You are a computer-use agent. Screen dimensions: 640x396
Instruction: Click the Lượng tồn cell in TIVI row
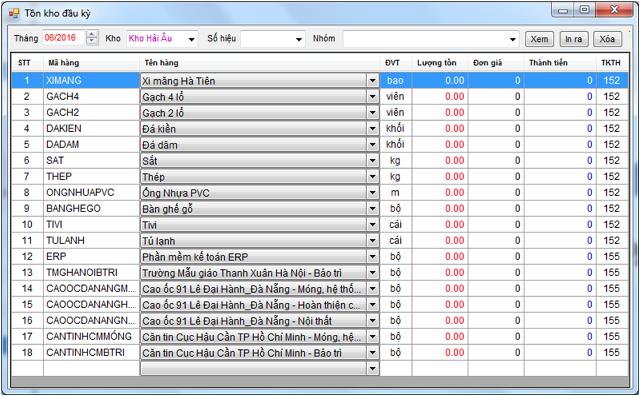coord(440,224)
